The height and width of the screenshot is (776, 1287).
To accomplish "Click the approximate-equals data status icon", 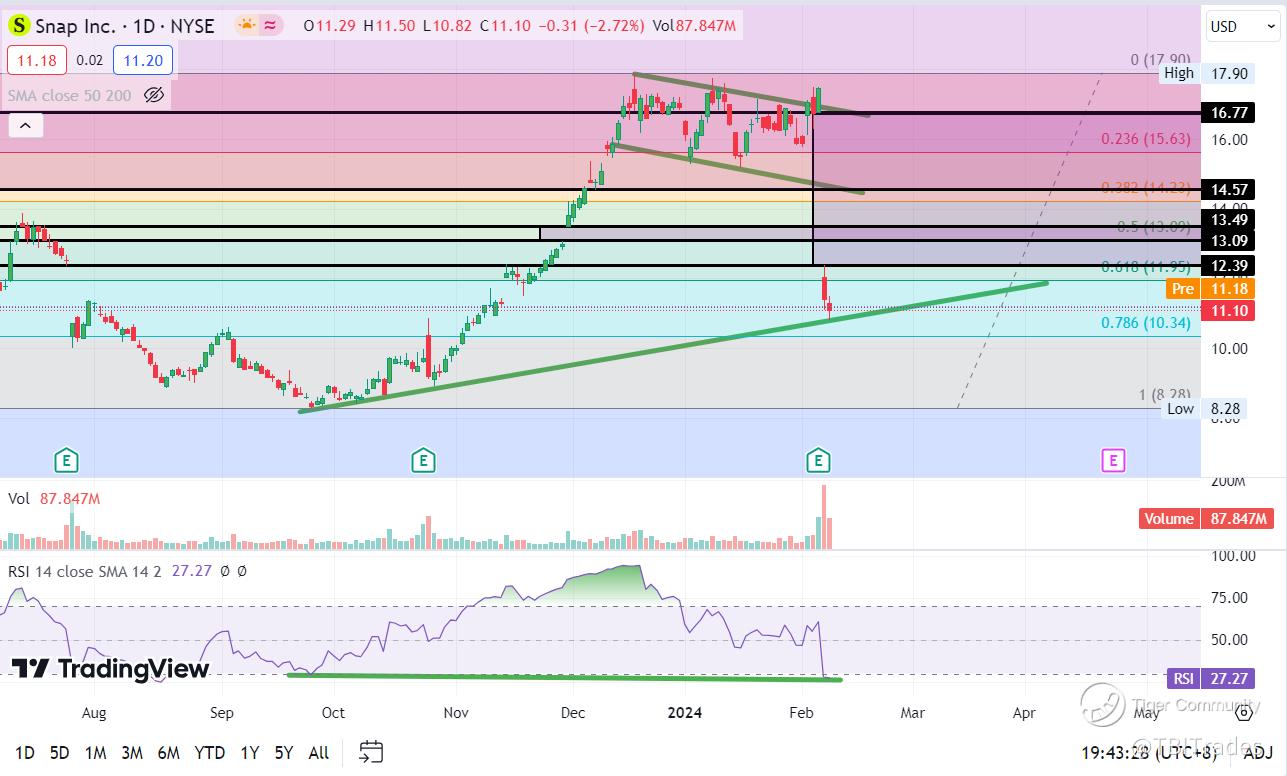I will coord(270,26).
